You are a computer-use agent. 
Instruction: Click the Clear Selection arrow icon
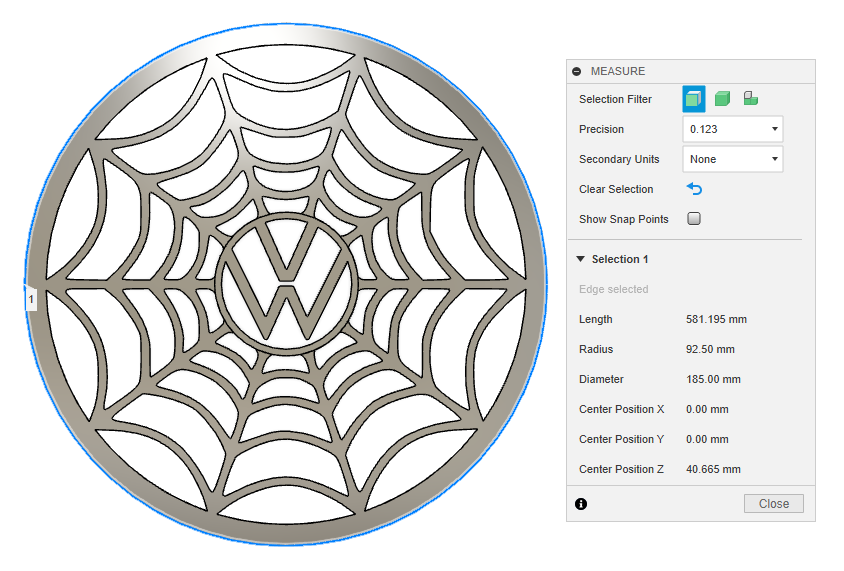(694, 189)
